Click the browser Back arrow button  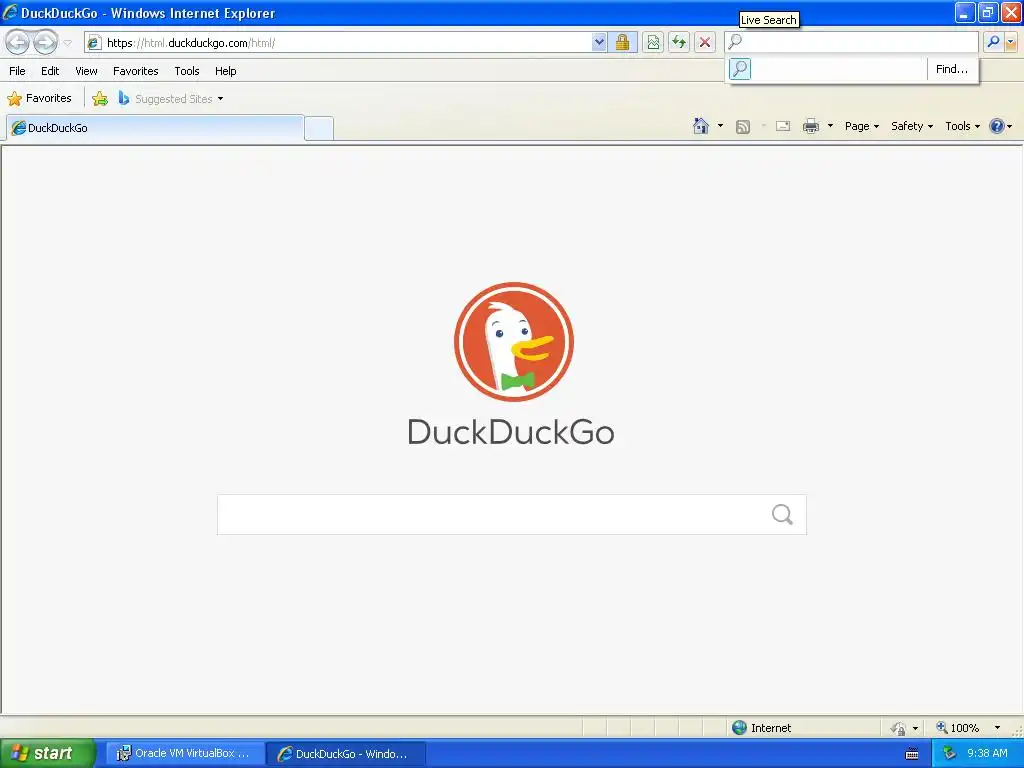pyautogui.click(x=18, y=43)
